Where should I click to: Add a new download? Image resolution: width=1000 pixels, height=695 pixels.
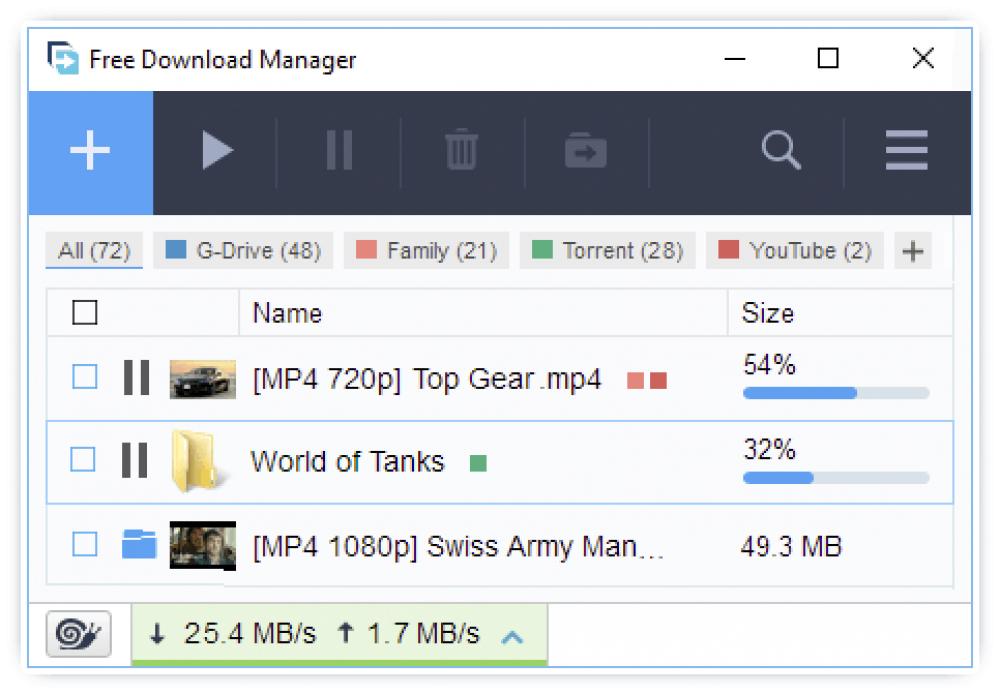[88, 150]
